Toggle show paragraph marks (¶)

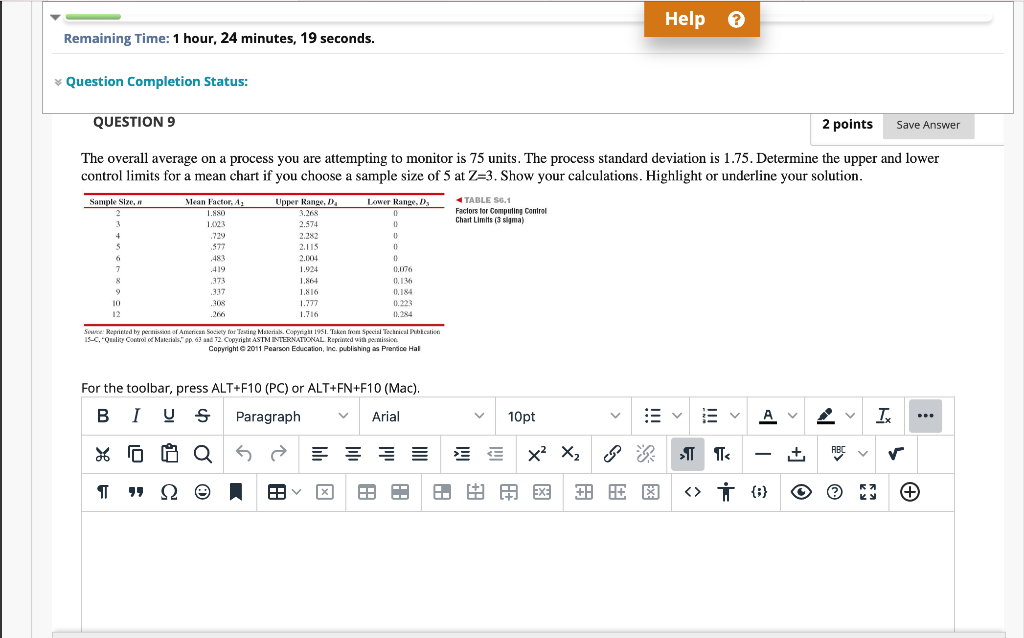[x=101, y=492]
